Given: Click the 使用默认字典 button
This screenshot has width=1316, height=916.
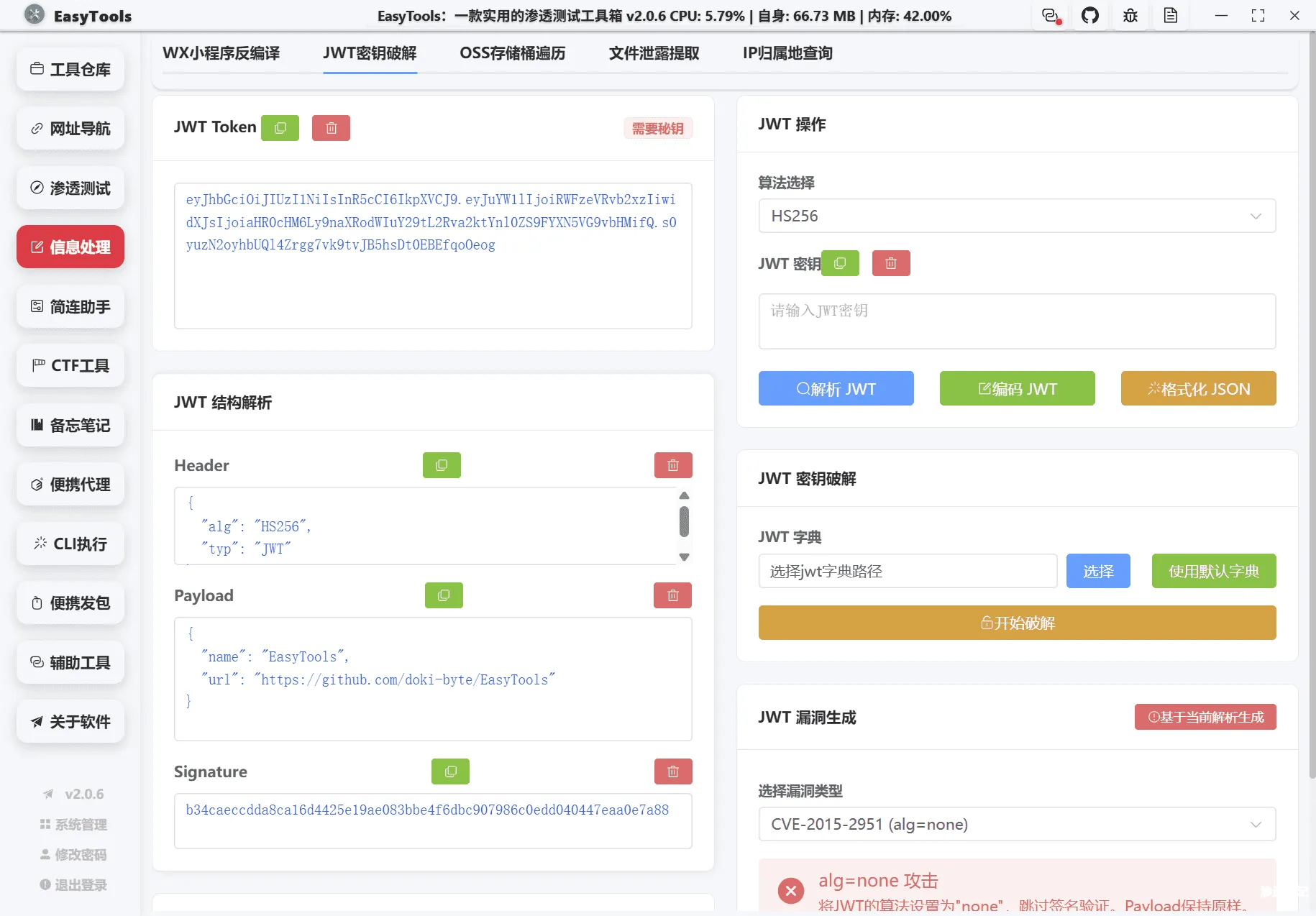Looking at the screenshot, I should point(1213,571).
